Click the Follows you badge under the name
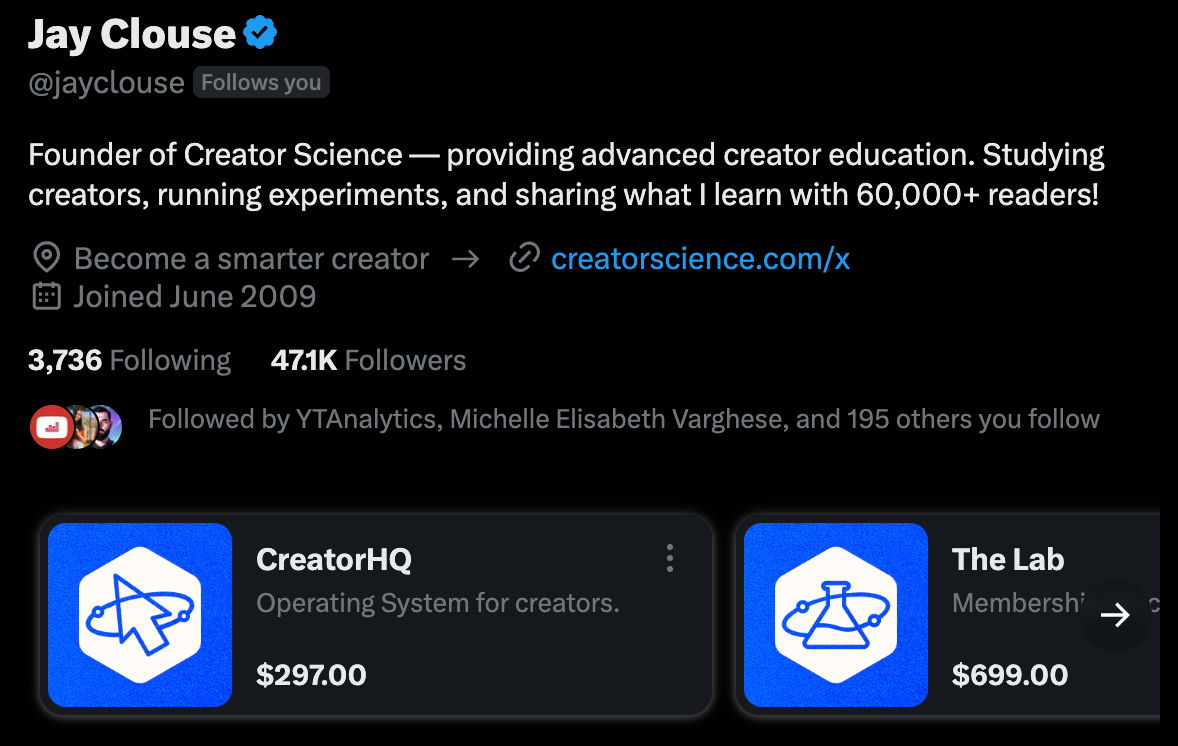This screenshot has height=746, width=1178. [261, 82]
